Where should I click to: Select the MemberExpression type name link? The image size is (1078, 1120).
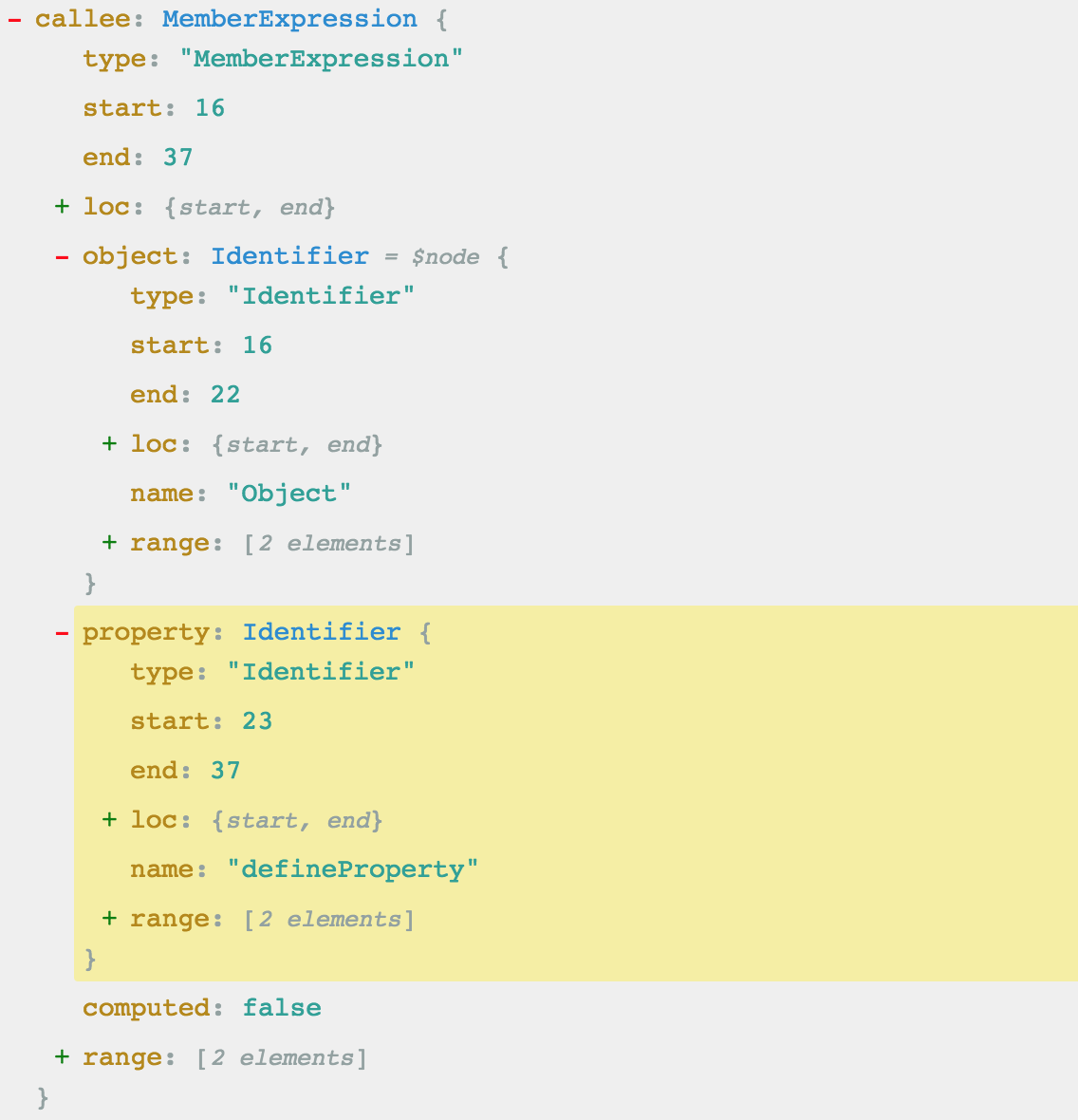point(289,19)
